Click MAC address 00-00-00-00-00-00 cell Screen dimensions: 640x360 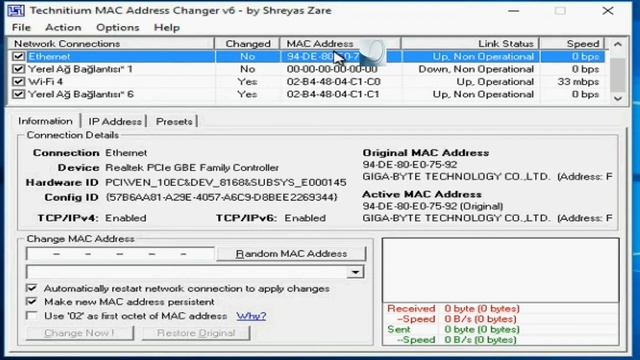[x=332, y=69]
